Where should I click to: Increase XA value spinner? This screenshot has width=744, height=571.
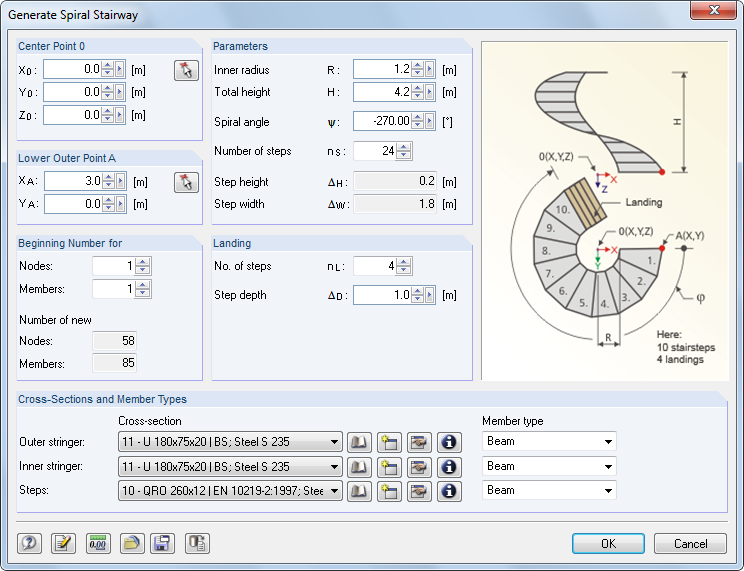109,177
